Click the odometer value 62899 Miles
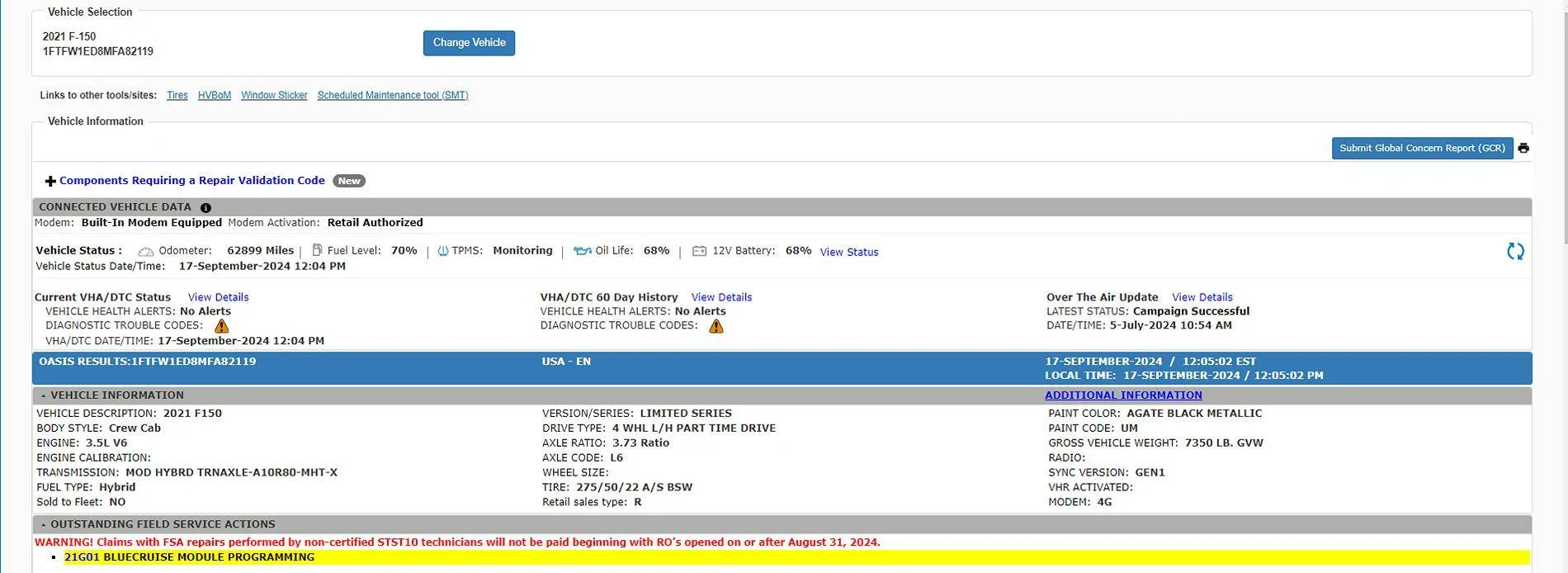This screenshot has width=1568, height=573. click(260, 251)
